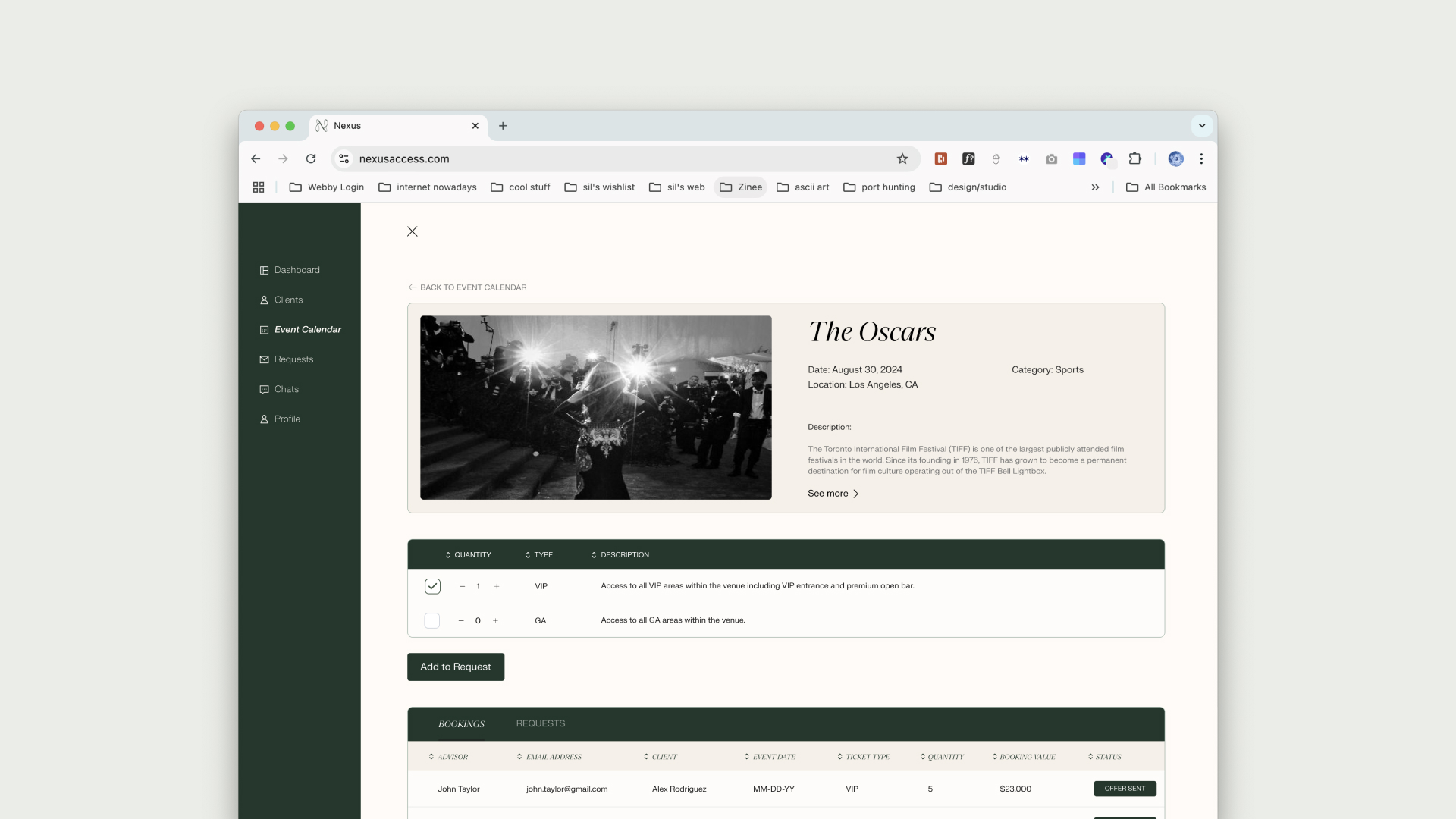The image size is (1456, 819).
Task: Check the GA ticket checkbox
Action: [x=432, y=620]
